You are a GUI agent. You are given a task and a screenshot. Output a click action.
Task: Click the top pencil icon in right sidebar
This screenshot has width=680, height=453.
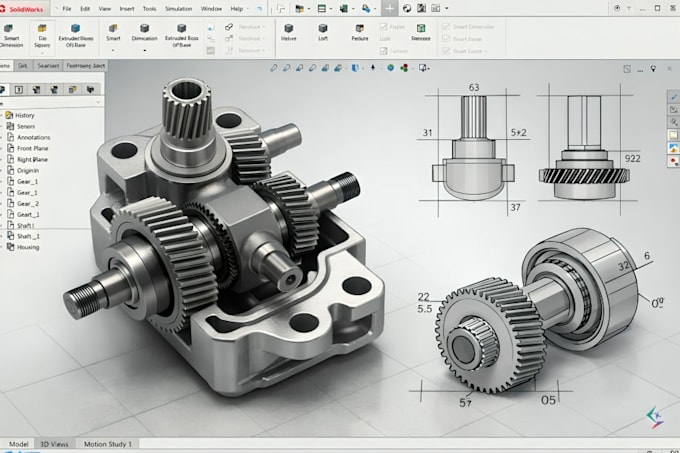click(x=673, y=97)
